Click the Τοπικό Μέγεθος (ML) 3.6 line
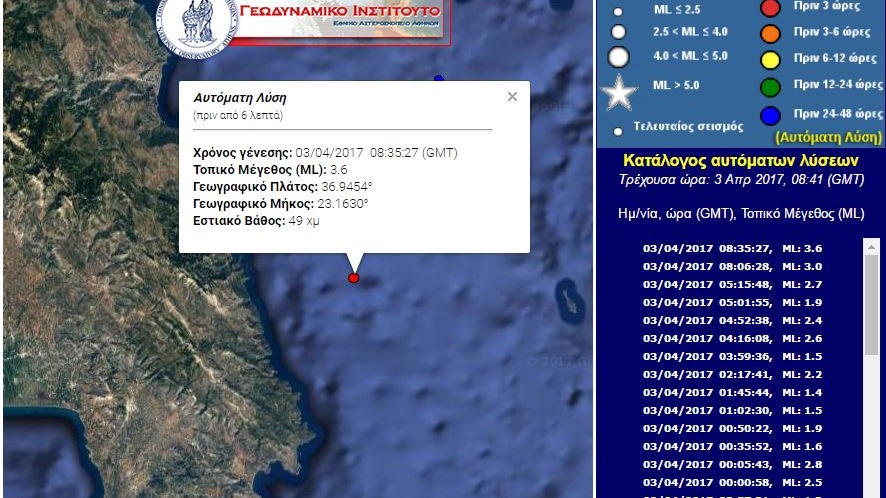This screenshot has width=886, height=498. click(x=270, y=170)
